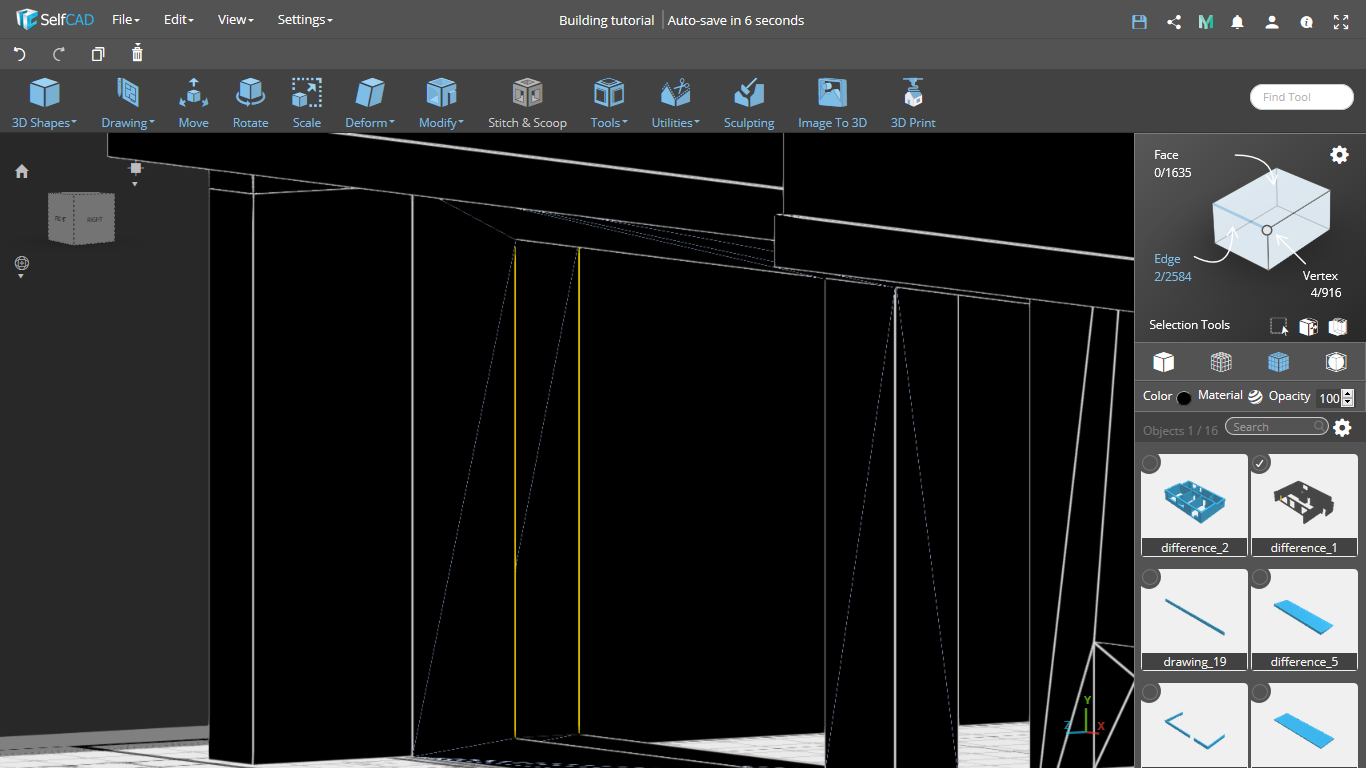1366x768 pixels.
Task: Open the View menu
Action: coord(236,20)
